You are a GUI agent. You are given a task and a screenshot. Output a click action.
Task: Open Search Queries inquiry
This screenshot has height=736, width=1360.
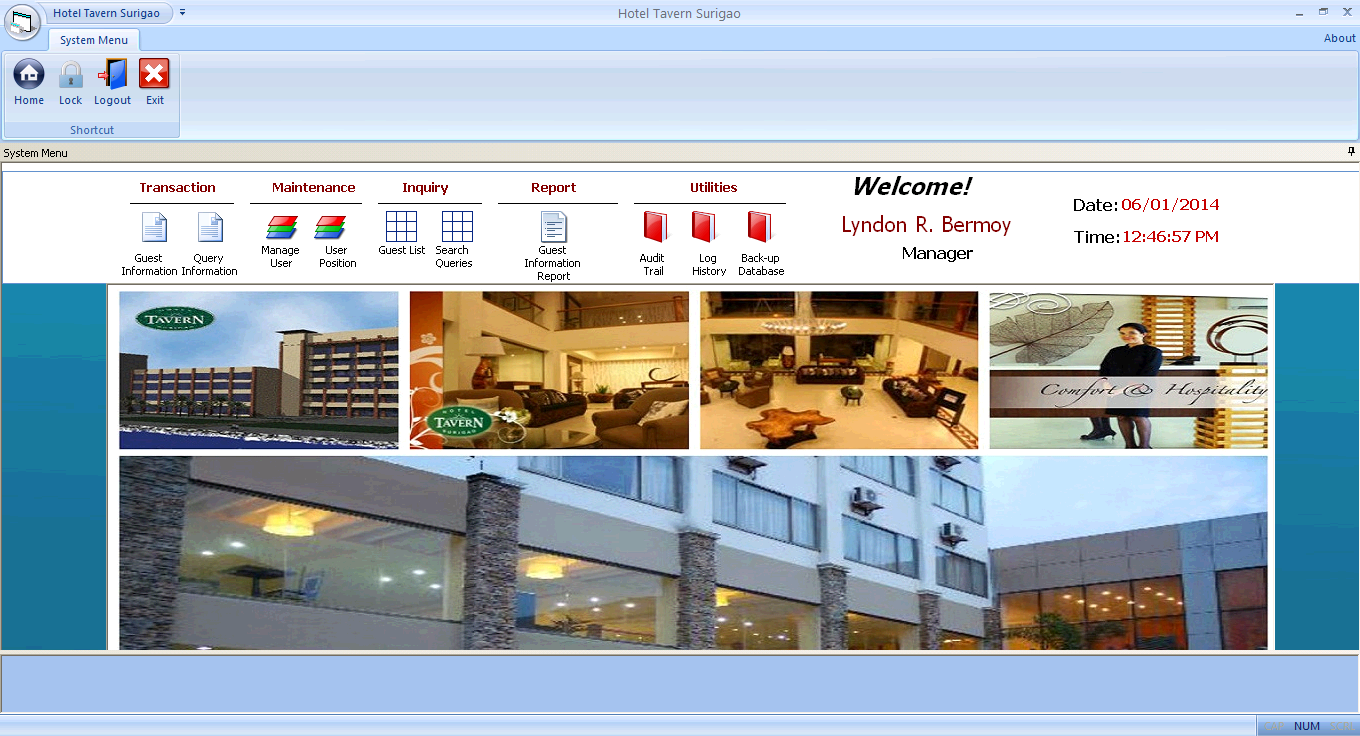coord(457,227)
